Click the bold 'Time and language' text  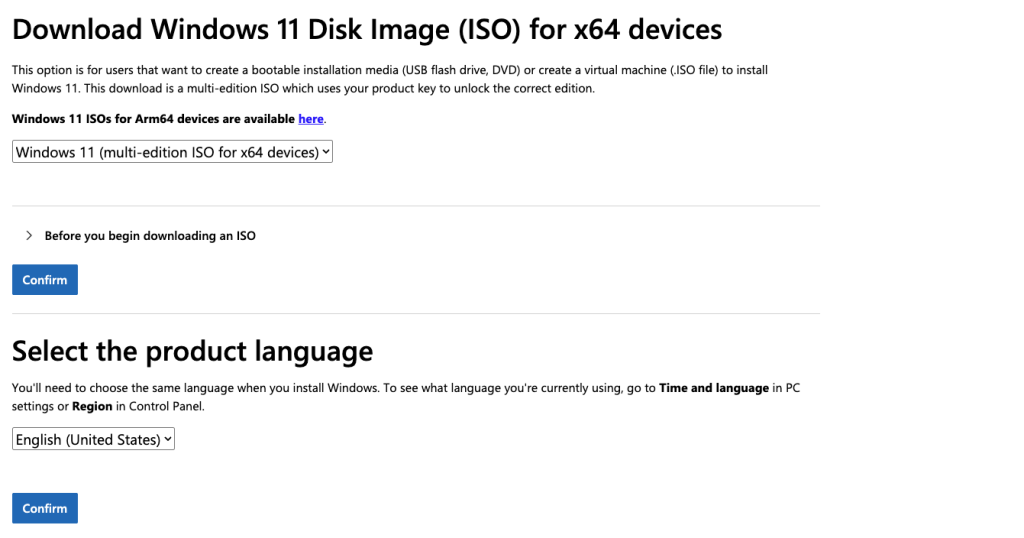(x=714, y=387)
